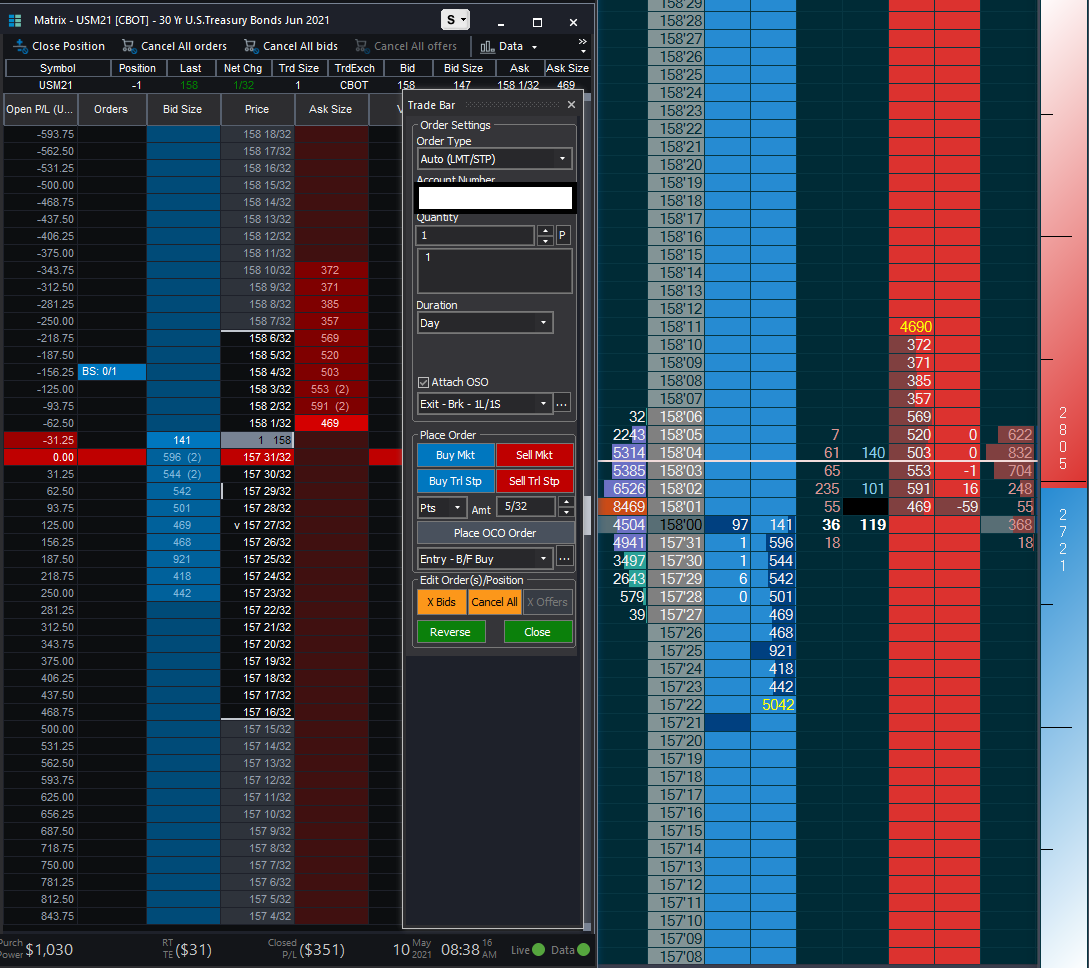1089x968 pixels.
Task: Click the Live green status indicator
Action: click(538, 950)
